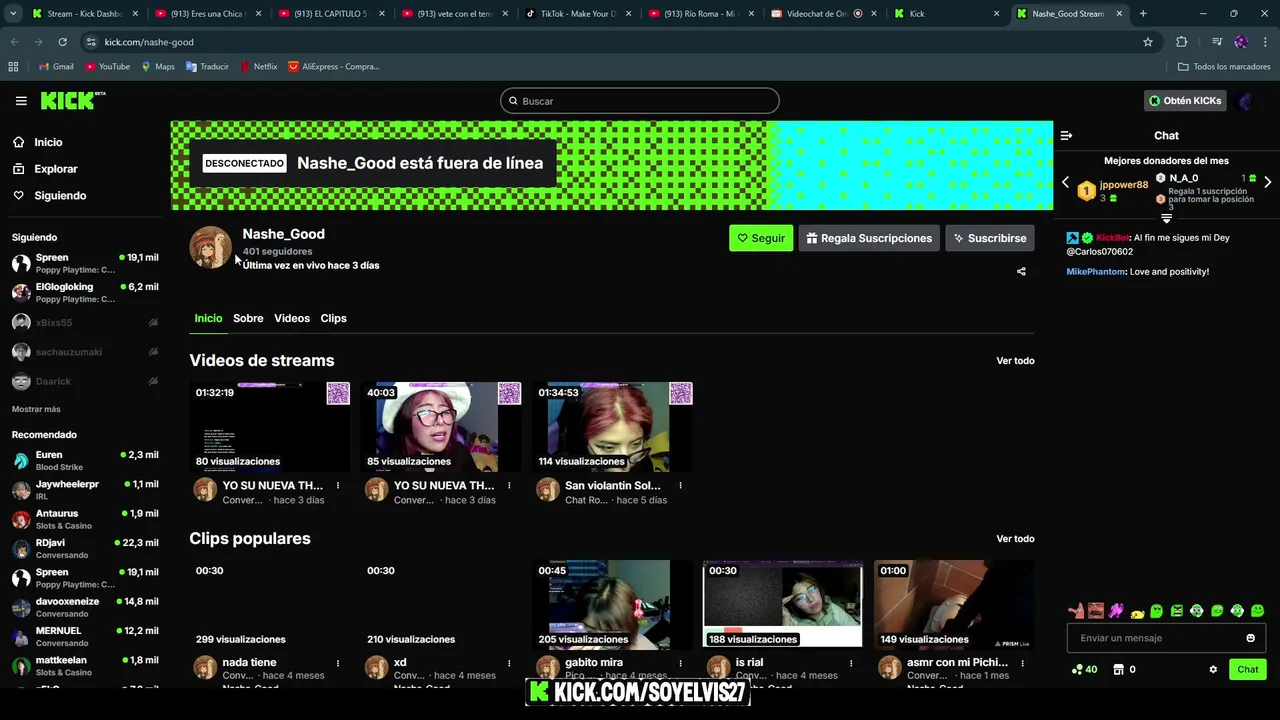
Task: Open chat settings gear
Action: (1213, 670)
